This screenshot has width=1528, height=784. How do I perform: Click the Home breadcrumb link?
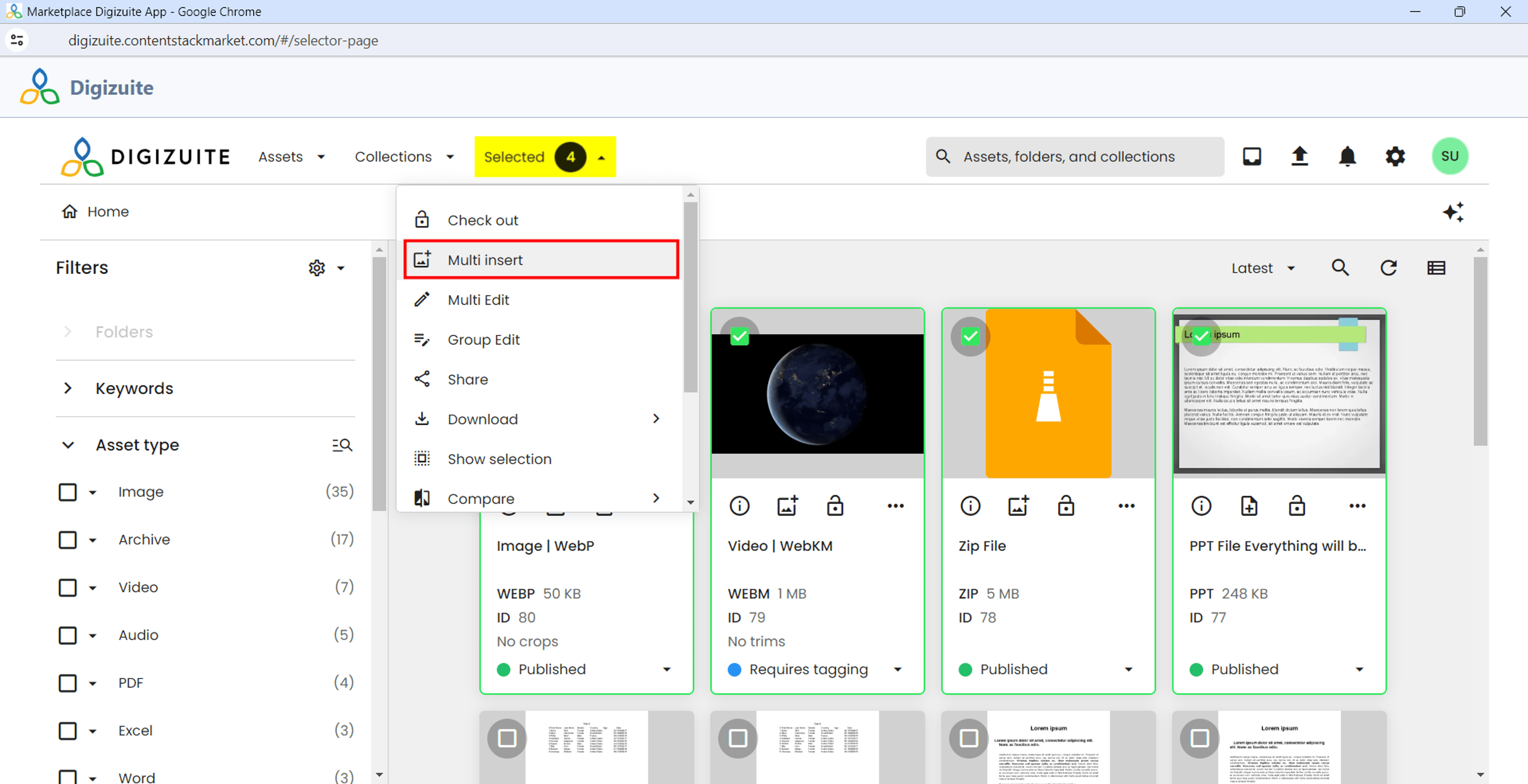click(108, 212)
